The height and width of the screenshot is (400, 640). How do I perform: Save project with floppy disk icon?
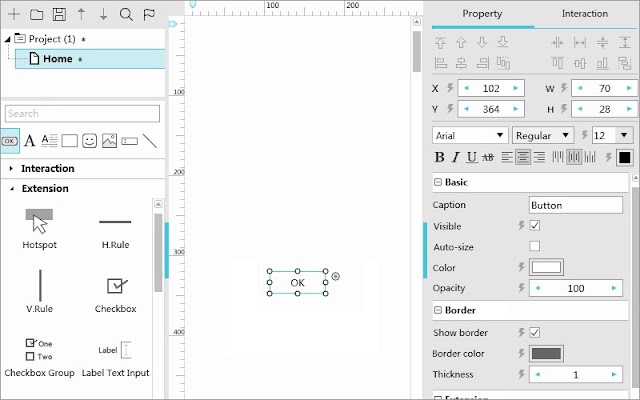pos(59,14)
